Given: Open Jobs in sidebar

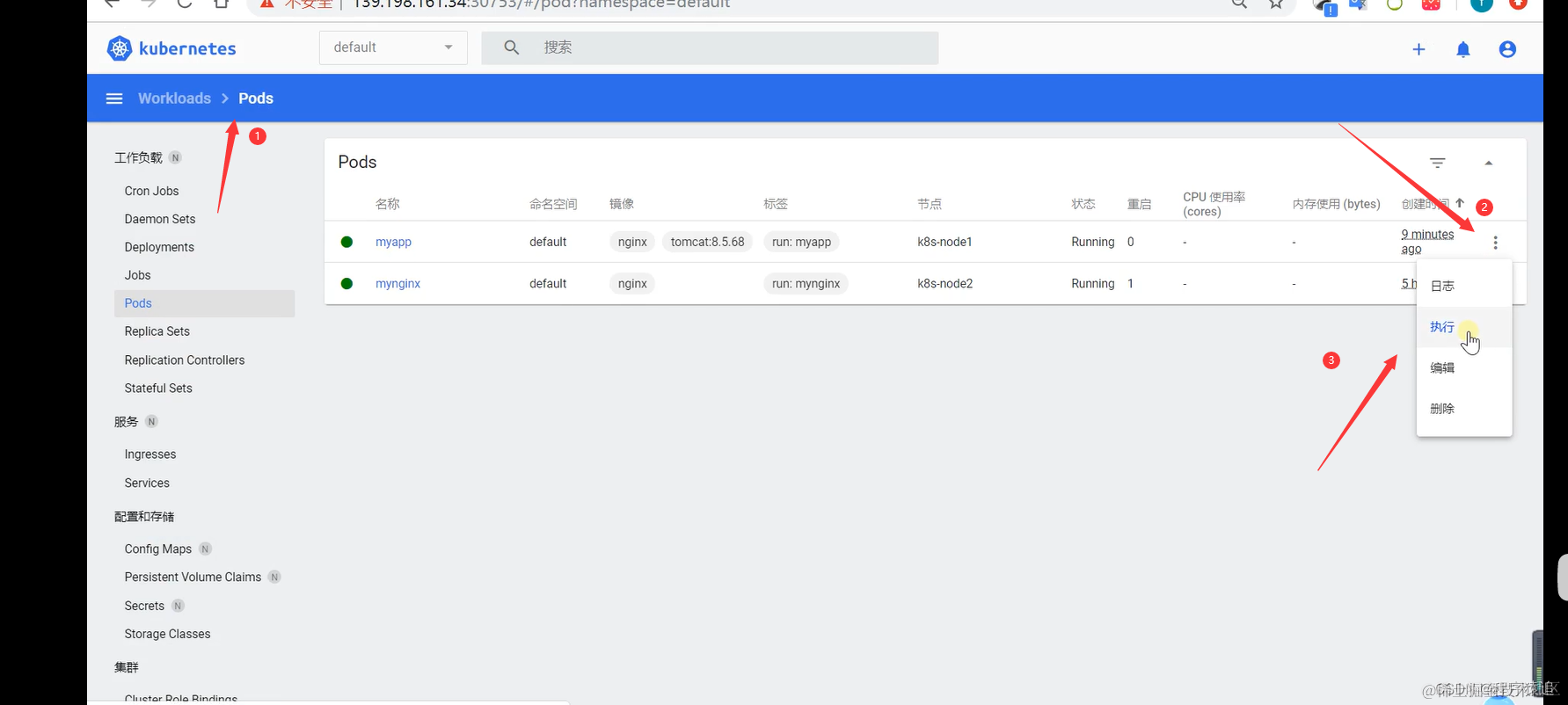Looking at the screenshot, I should (x=137, y=275).
